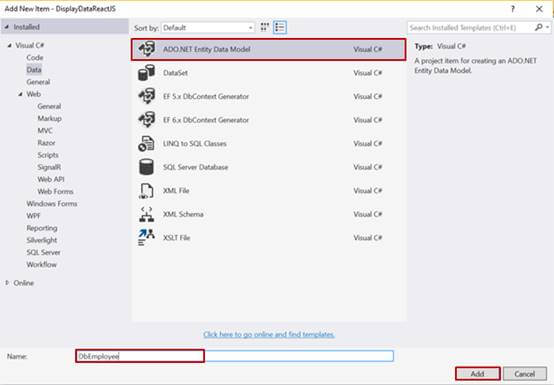This screenshot has width=554, height=385.
Task: Select the WPF category
Action: coord(33,216)
